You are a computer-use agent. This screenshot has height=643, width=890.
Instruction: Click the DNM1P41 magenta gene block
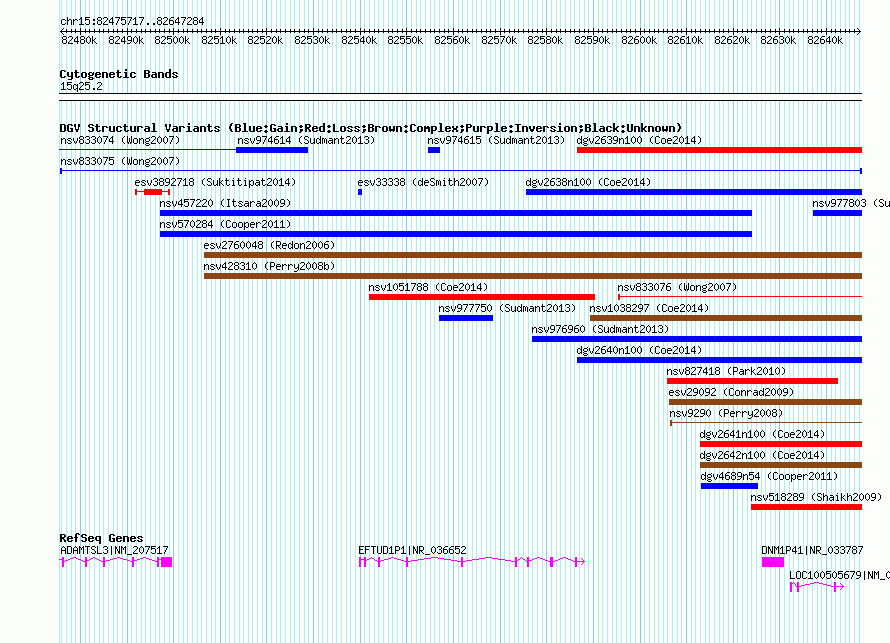click(x=773, y=562)
